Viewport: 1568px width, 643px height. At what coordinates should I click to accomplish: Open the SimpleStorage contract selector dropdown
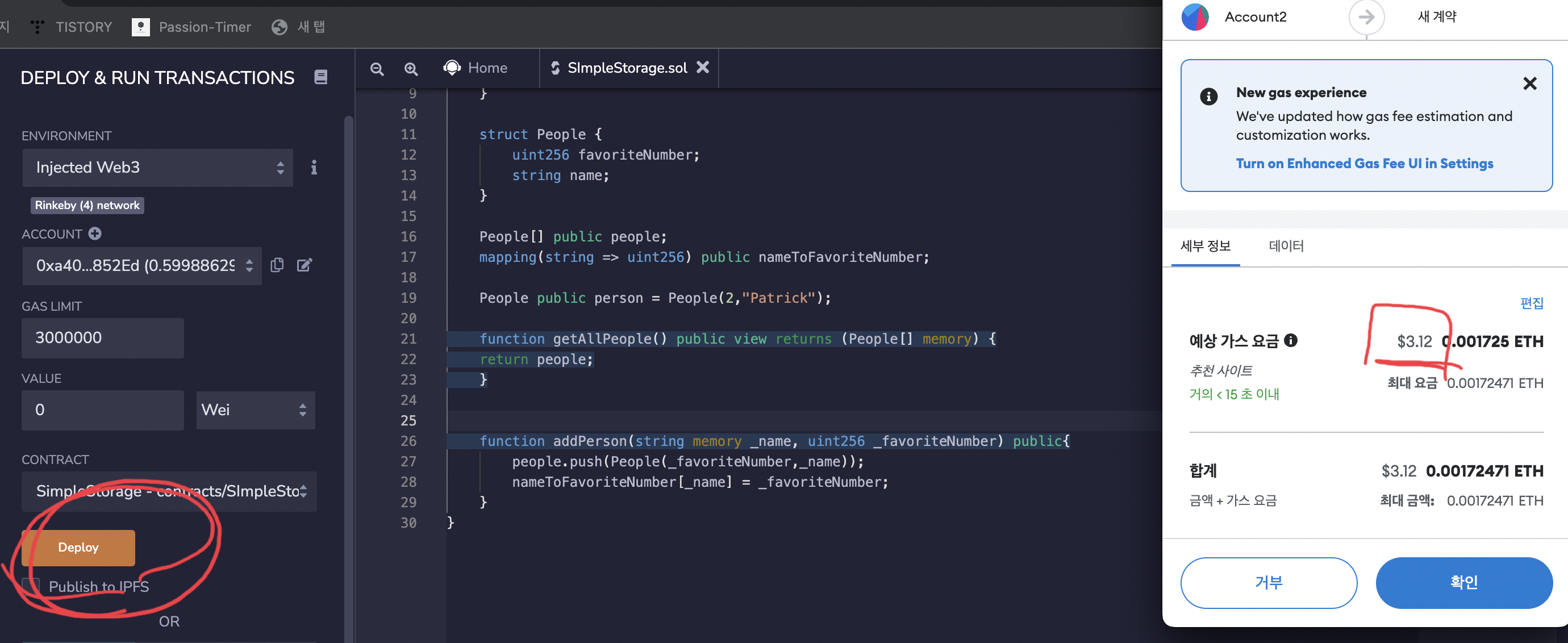click(x=169, y=491)
